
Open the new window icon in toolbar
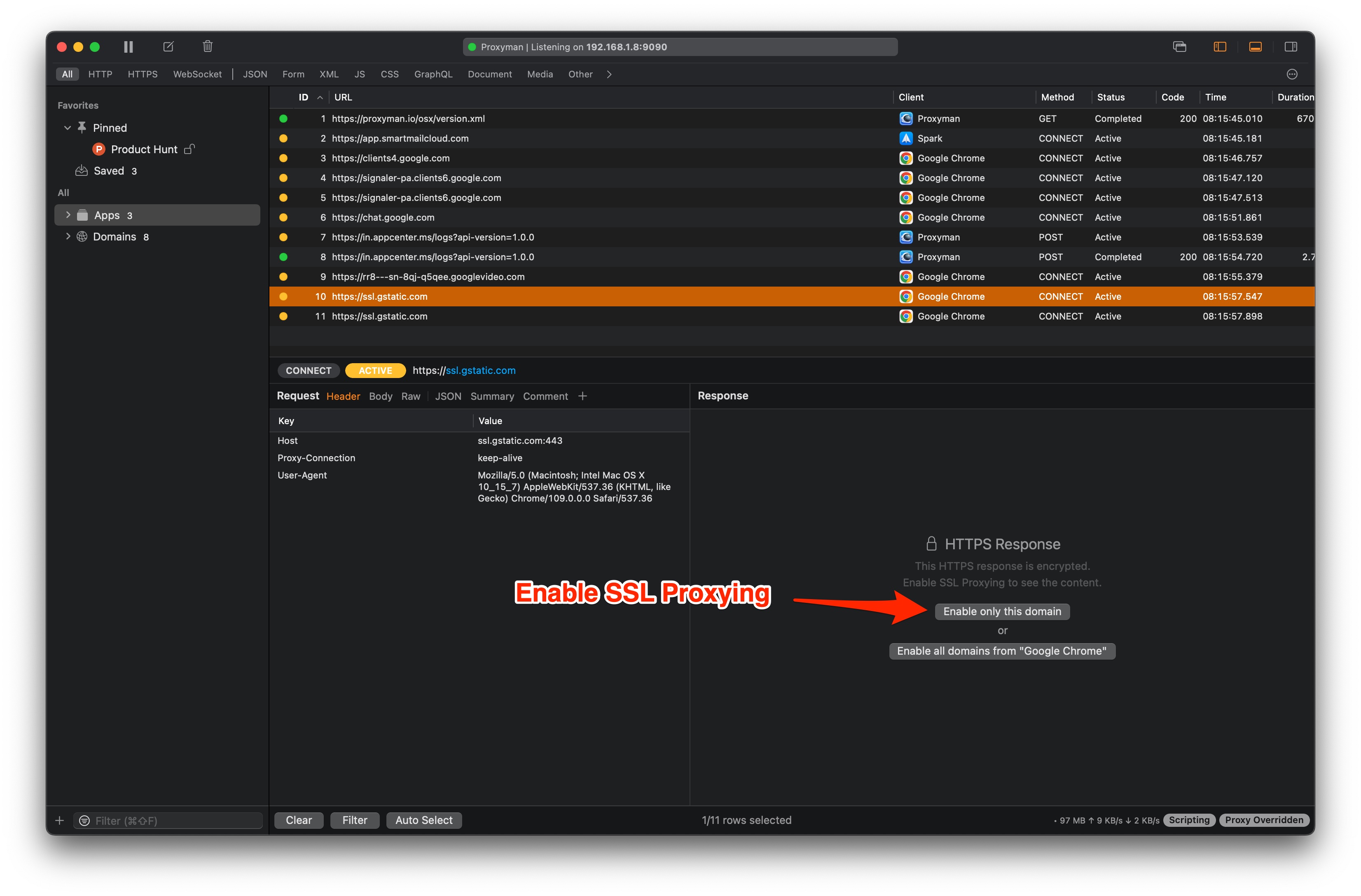[1179, 47]
